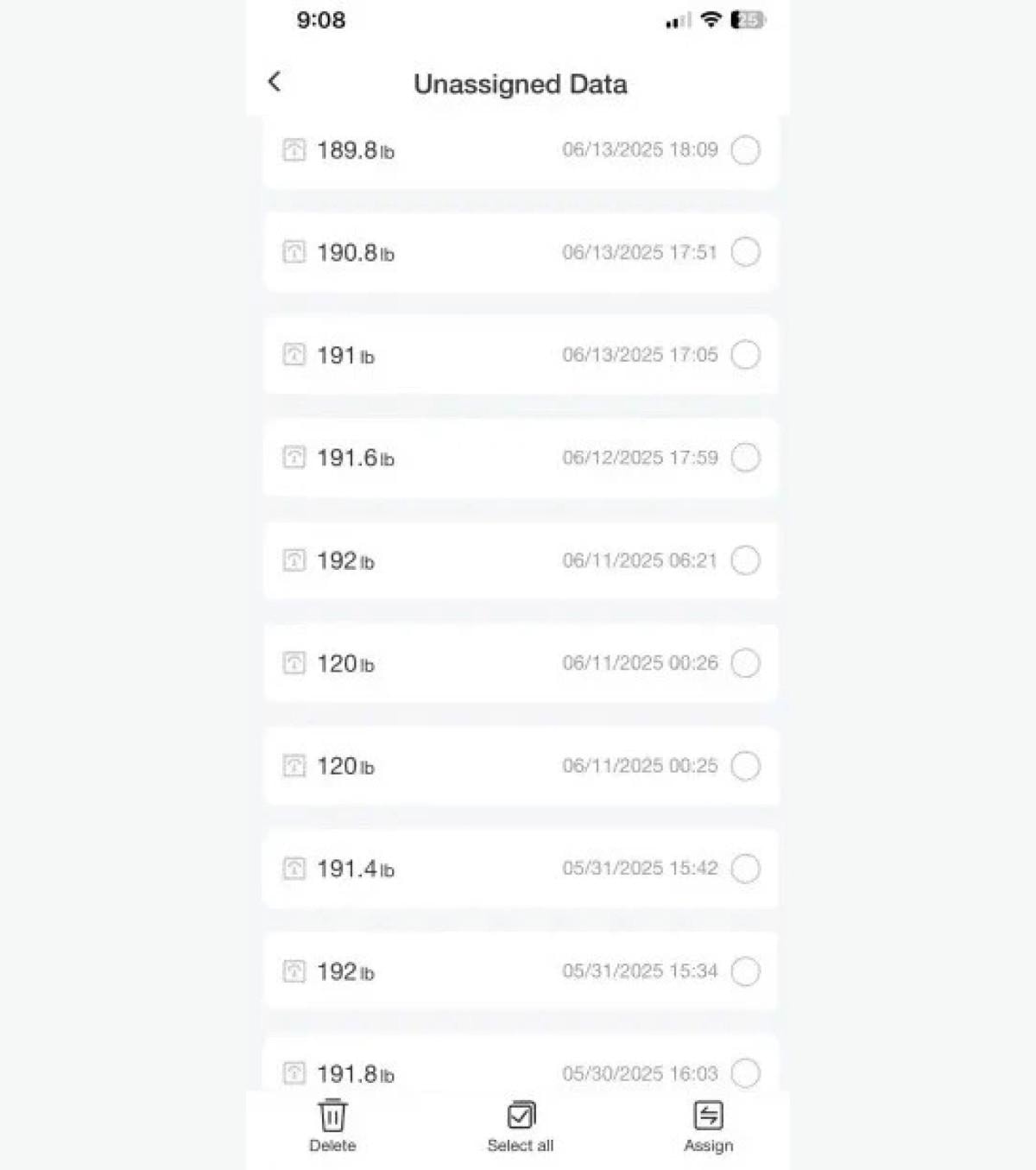The image size is (1036, 1170).
Task: Select the 190.8 lb entry radio circle
Action: [x=745, y=252]
